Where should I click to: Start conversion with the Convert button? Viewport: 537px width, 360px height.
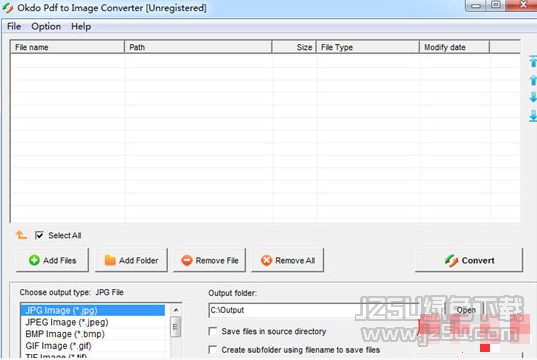click(x=469, y=260)
